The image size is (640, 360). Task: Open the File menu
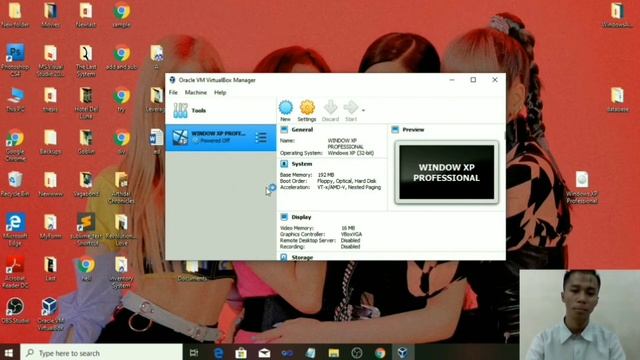173,93
